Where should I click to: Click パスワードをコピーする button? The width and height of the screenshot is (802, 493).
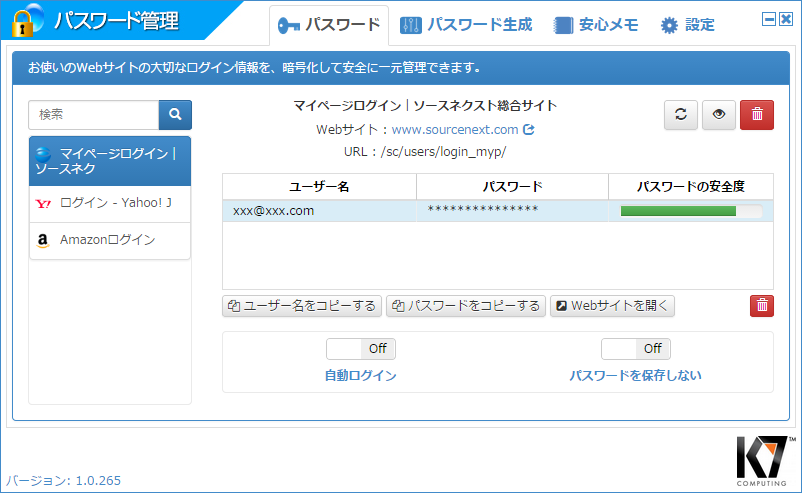coord(466,306)
